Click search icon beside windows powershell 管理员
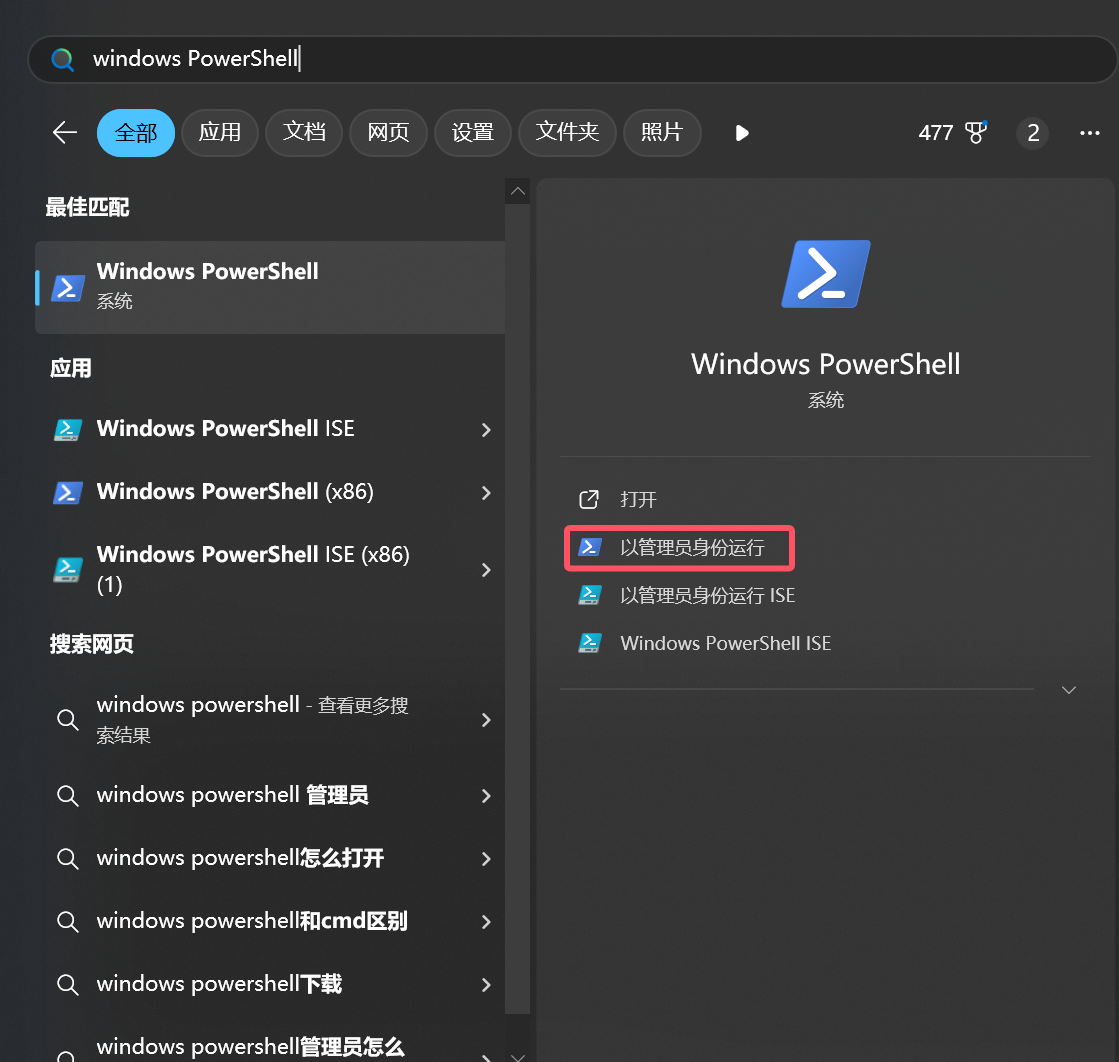The height and width of the screenshot is (1062, 1119). pos(68,795)
